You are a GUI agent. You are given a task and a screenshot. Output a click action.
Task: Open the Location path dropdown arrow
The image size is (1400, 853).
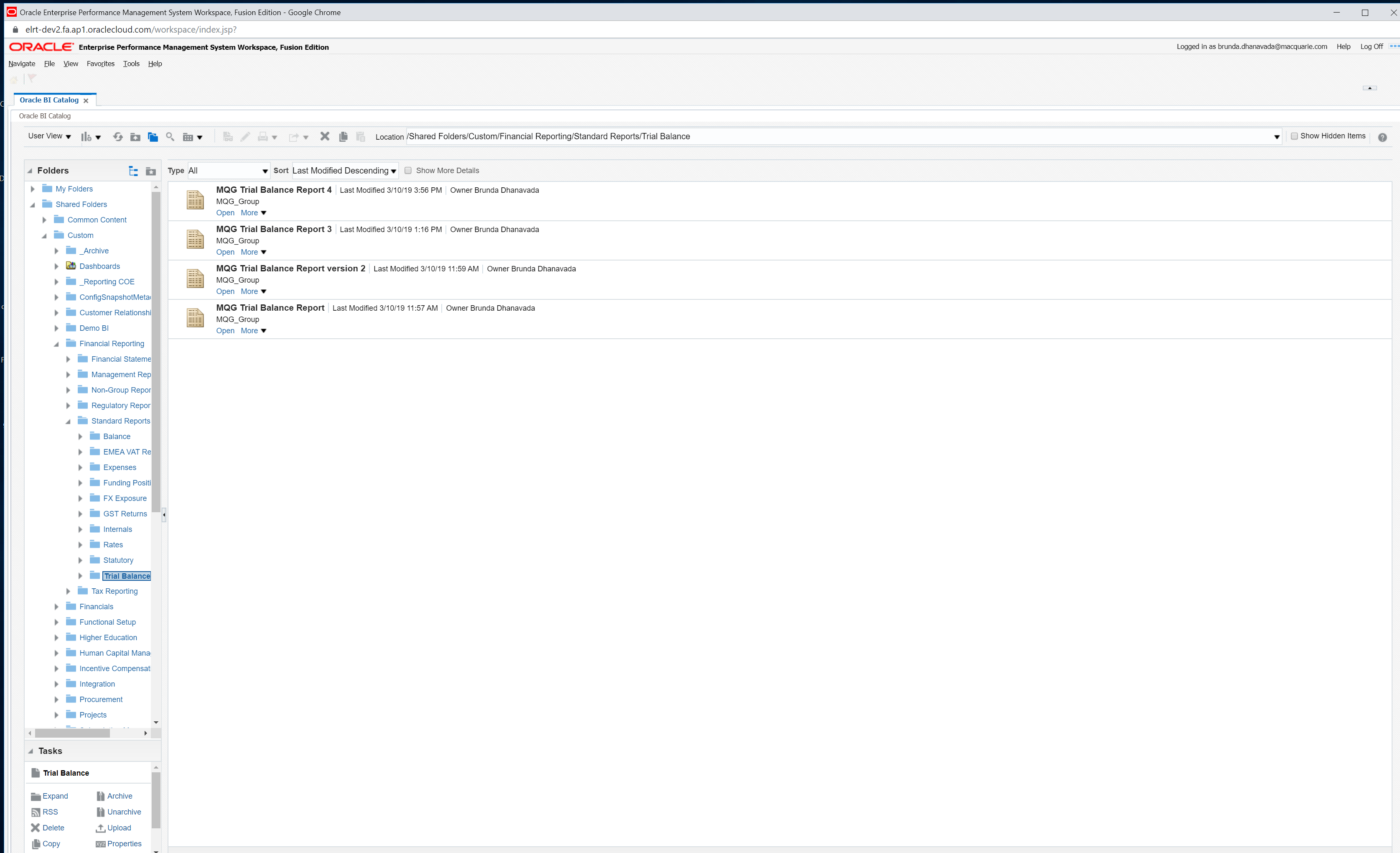point(1277,137)
